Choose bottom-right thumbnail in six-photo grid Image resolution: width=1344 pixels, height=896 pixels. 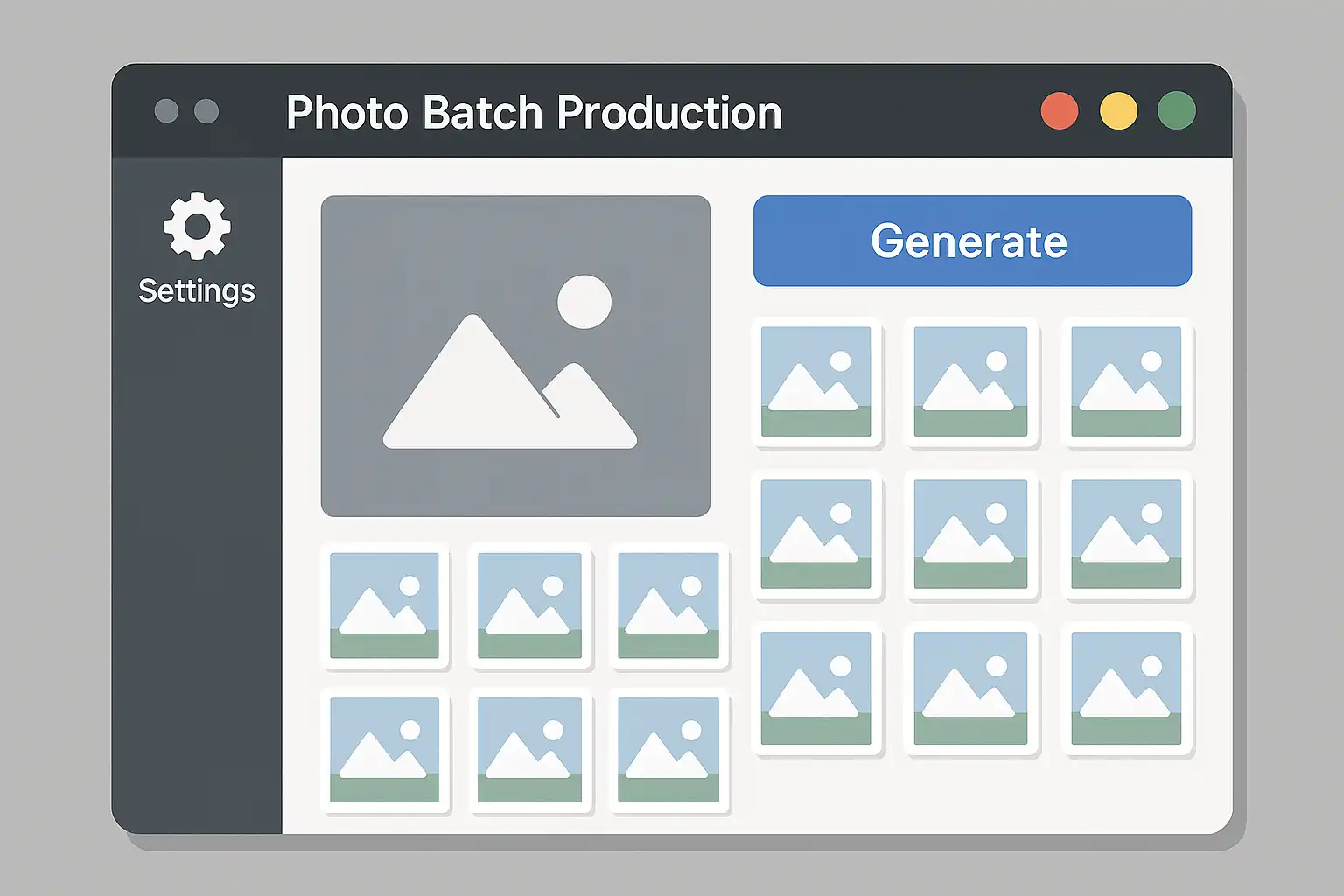click(x=668, y=750)
